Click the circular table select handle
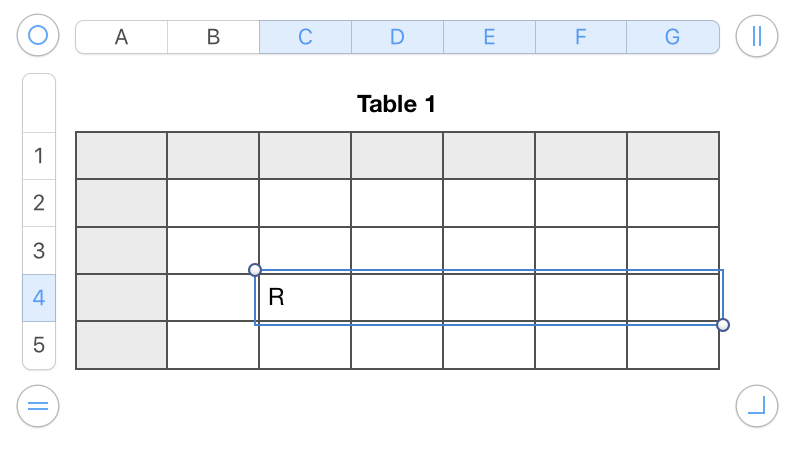Screen dimensions: 808x452 coord(38,37)
